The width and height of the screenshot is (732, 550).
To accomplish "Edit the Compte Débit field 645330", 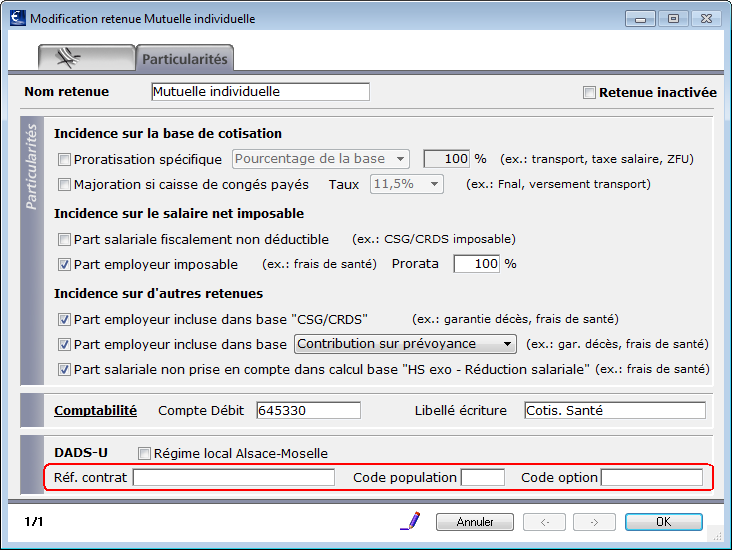I will [x=309, y=410].
